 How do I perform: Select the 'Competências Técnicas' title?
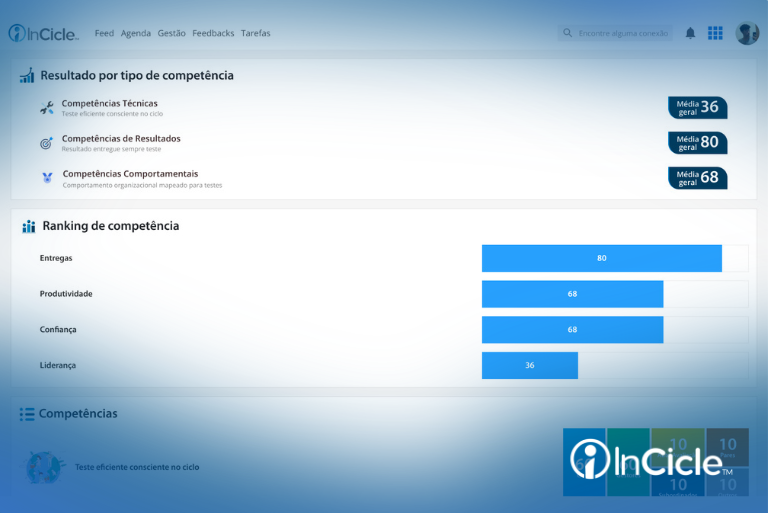pos(110,103)
